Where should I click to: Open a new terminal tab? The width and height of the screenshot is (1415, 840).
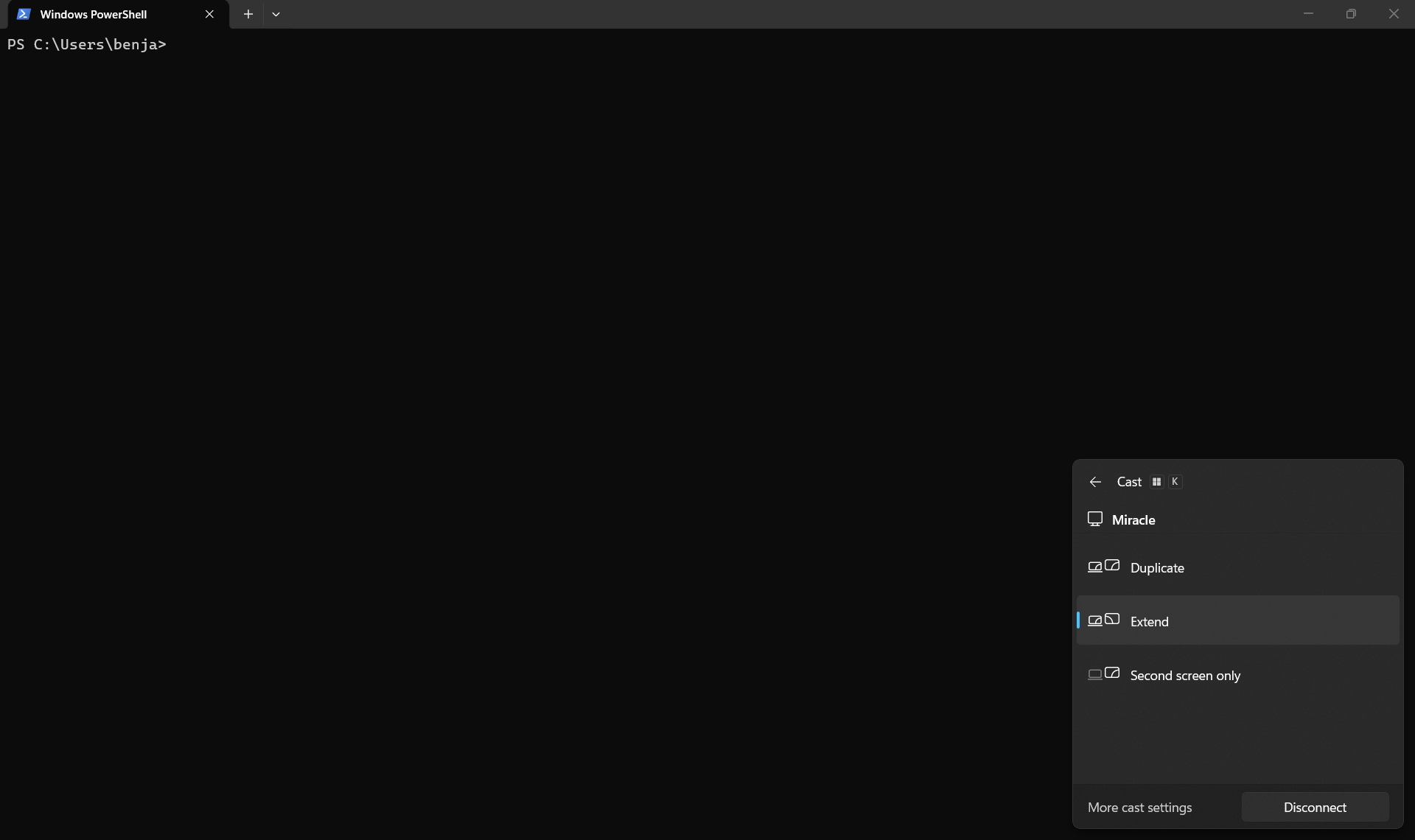point(248,14)
